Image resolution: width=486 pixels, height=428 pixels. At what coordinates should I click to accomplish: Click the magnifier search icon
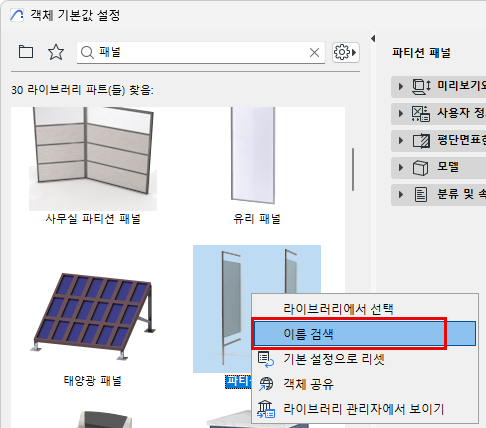(x=87, y=52)
